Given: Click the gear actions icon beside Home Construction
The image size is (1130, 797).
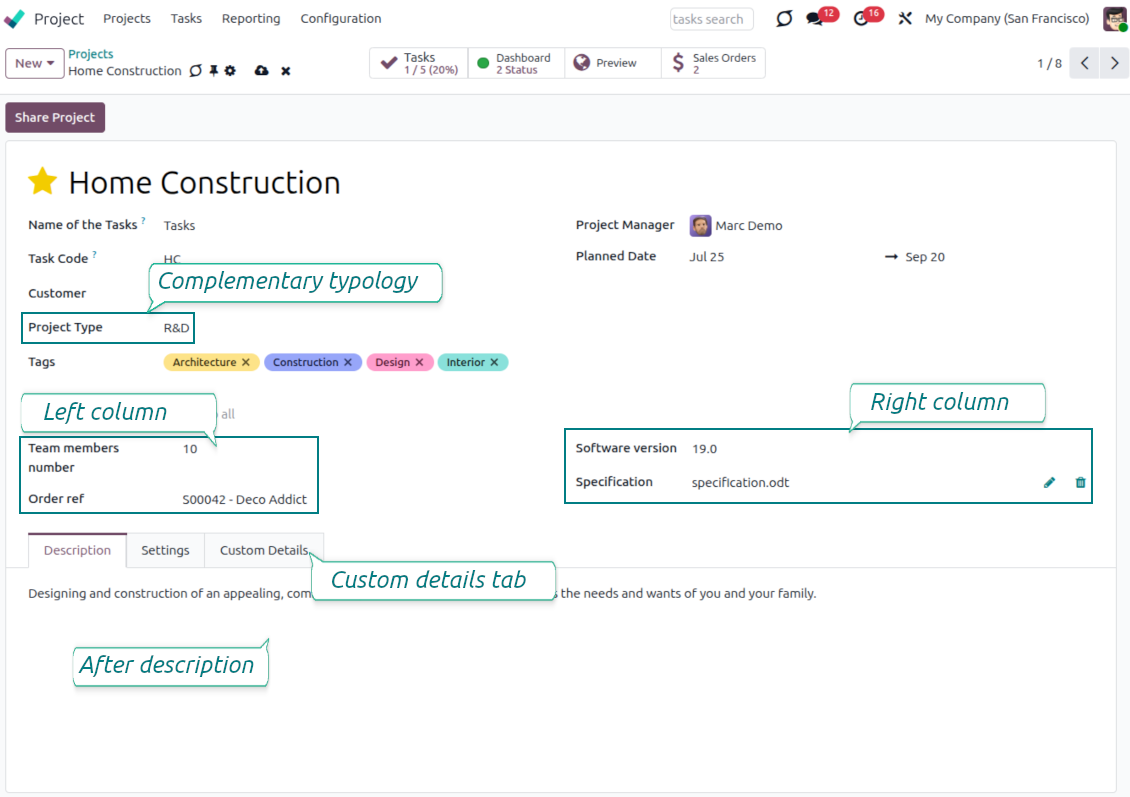Looking at the screenshot, I should point(230,71).
